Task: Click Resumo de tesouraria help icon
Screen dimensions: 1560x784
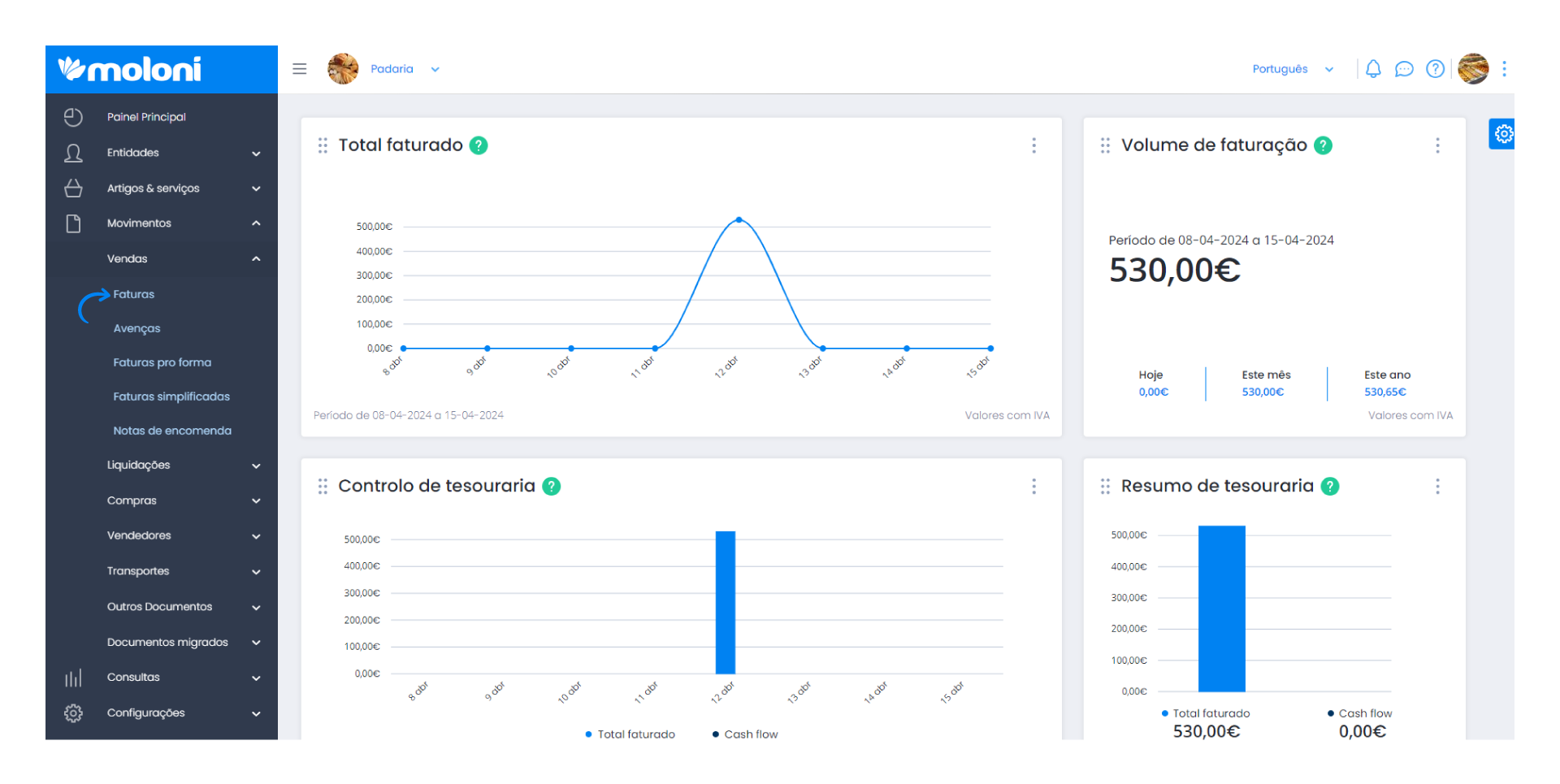Action: [x=1329, y=486]
